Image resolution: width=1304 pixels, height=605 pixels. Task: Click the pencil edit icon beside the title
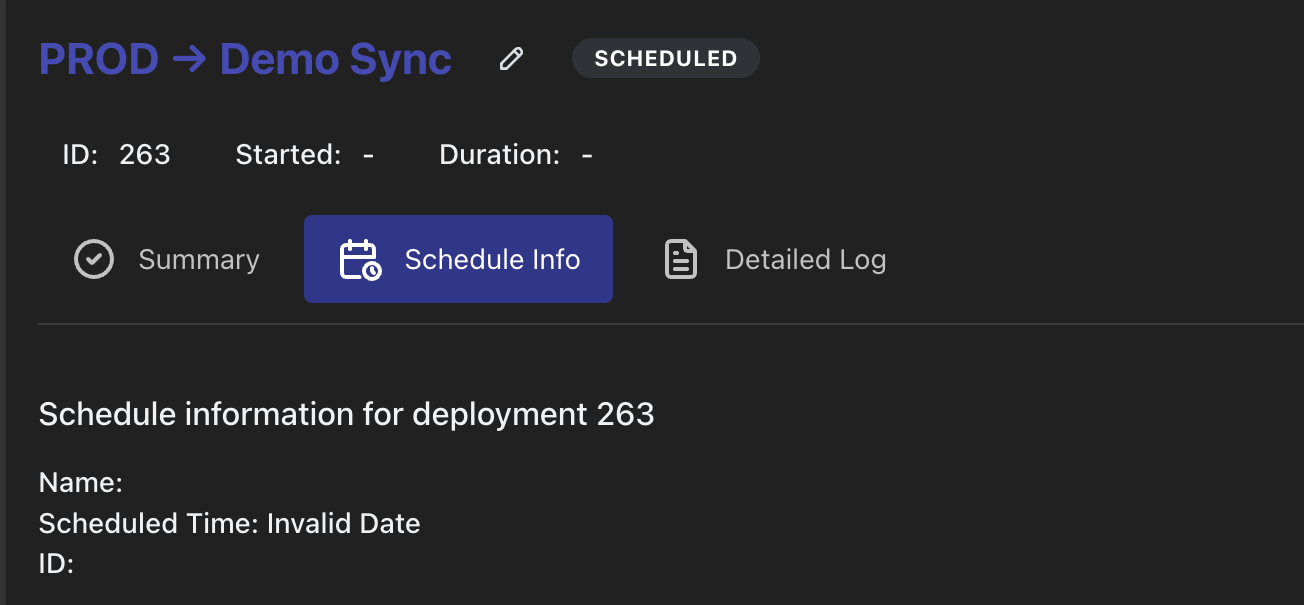point(511,59)
